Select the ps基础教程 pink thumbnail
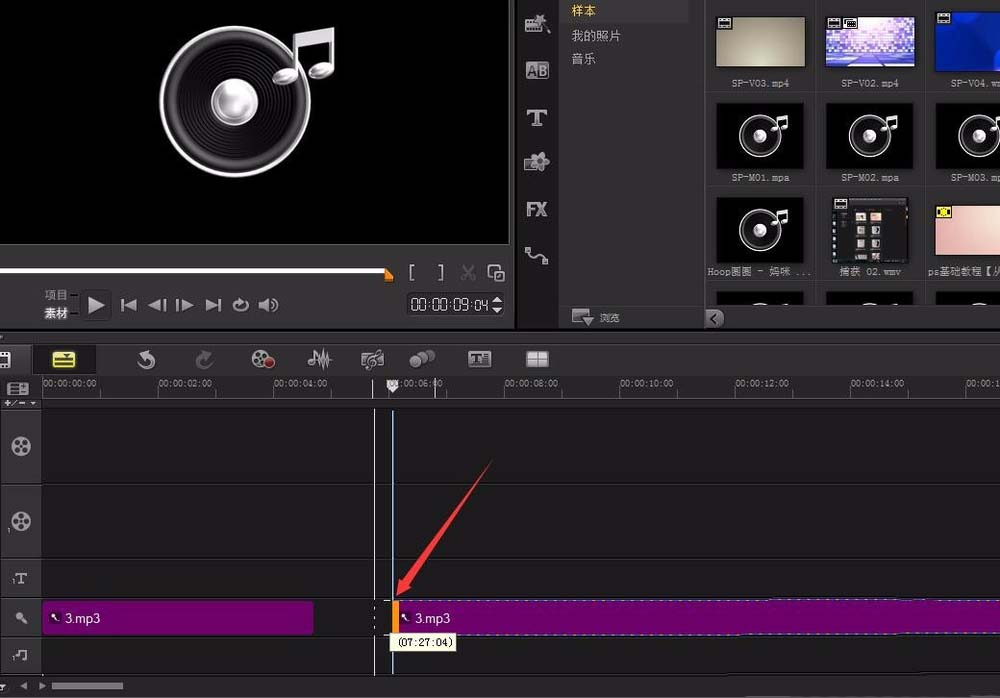 pos(967,230)
